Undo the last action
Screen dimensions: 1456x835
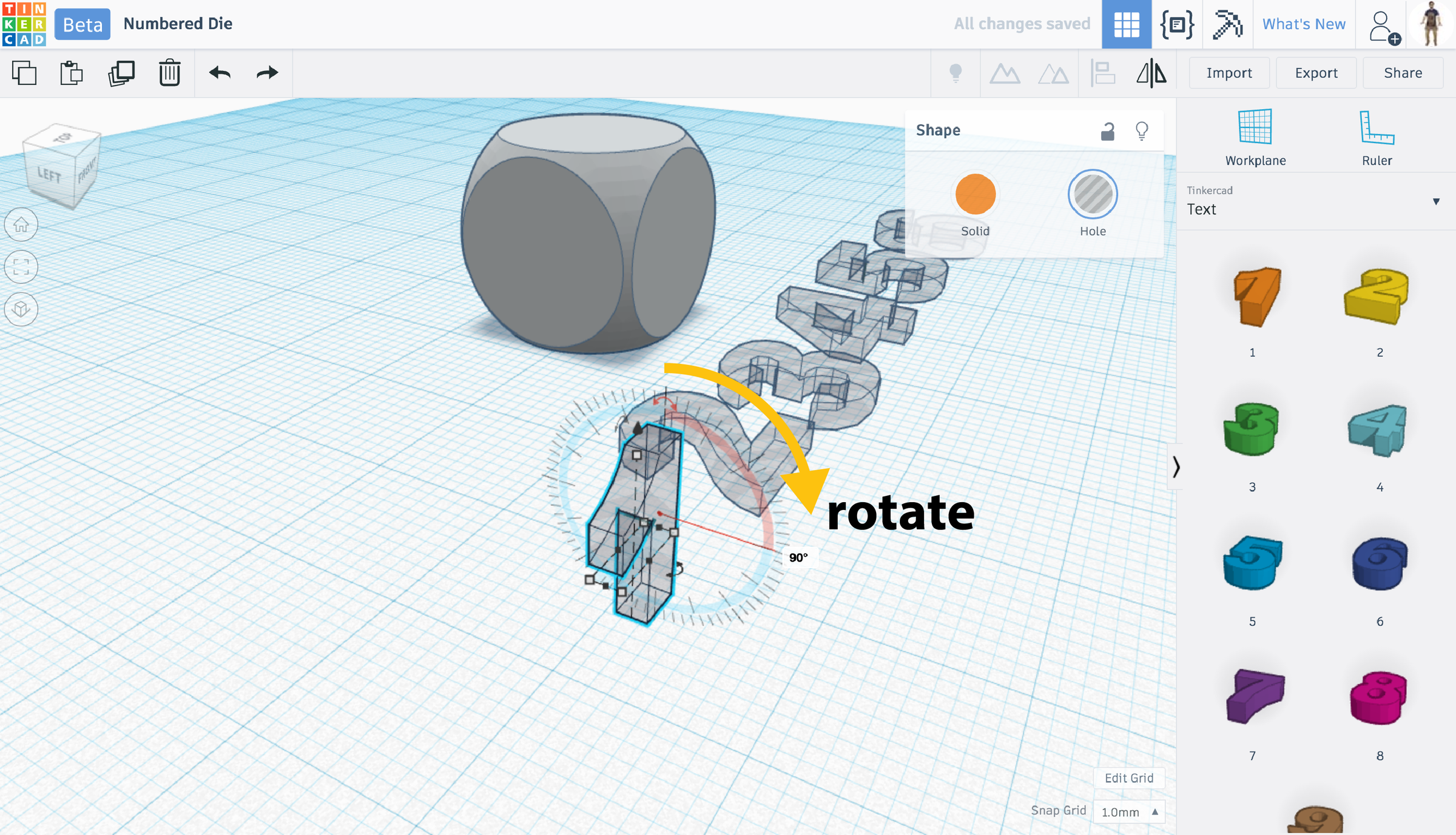coord(220,73)
